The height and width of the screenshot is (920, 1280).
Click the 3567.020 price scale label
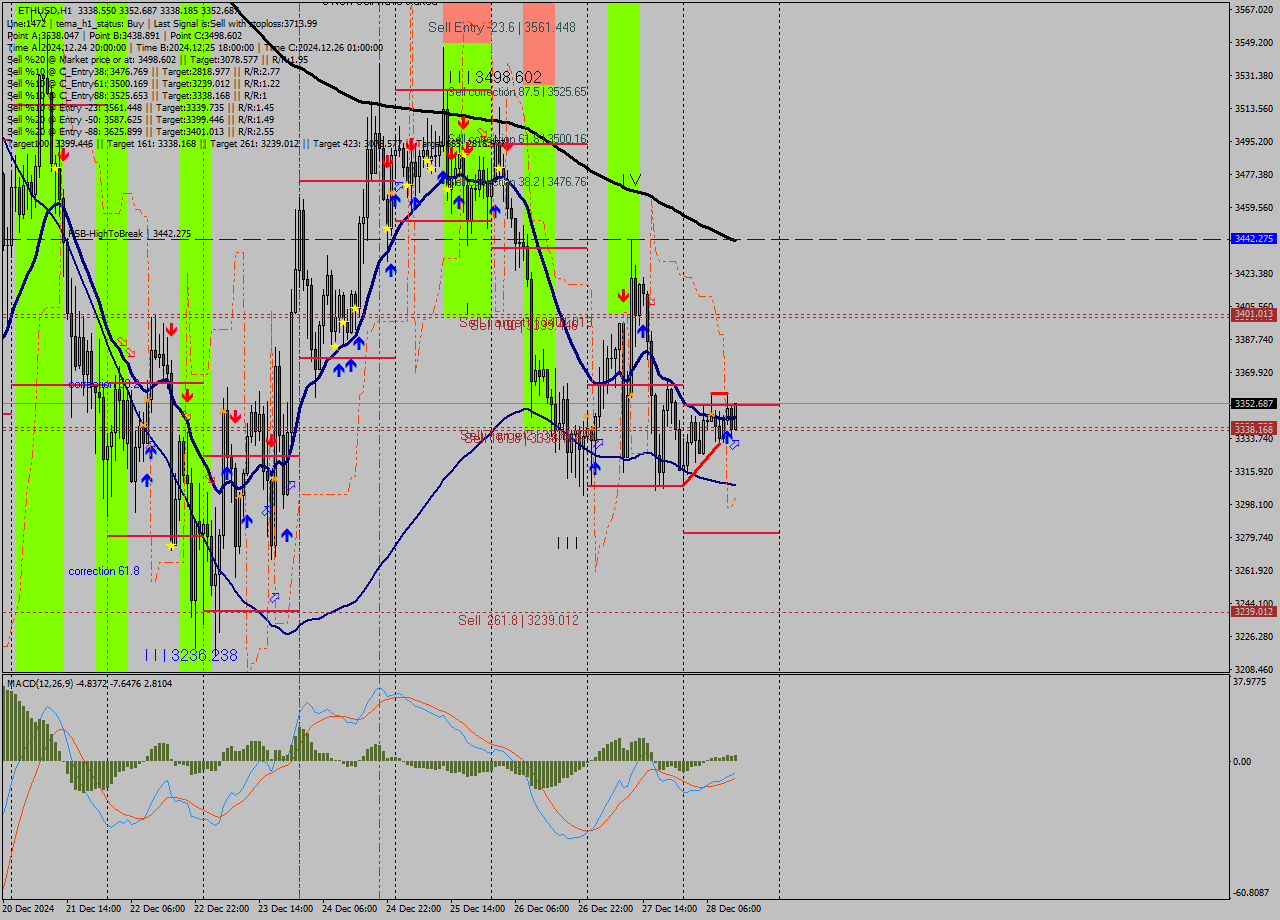[1254, 9]
